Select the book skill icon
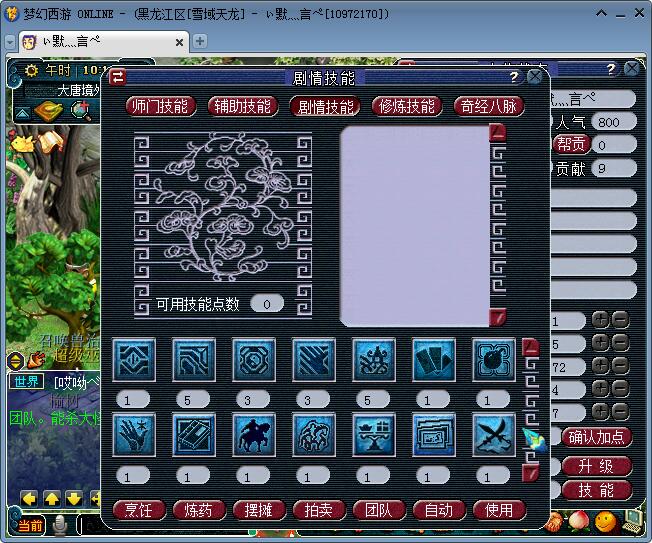The width and height of the screenshot is (652, 543). [194, 435]
